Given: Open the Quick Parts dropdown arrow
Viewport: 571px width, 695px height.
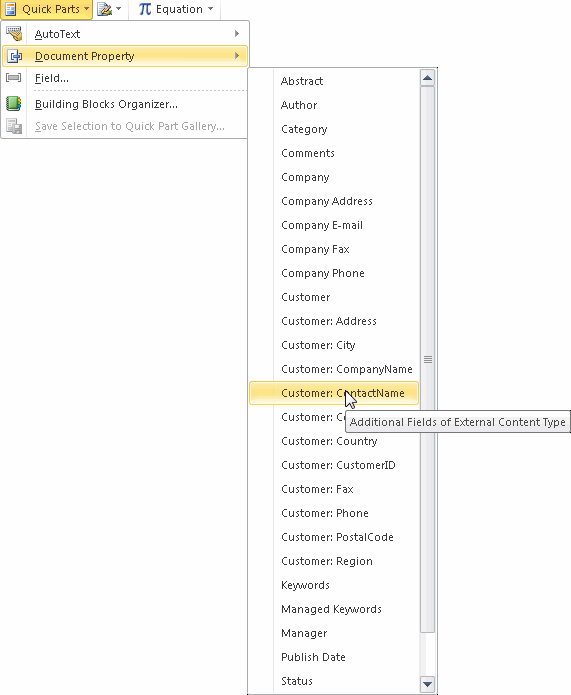Looking at the screenshot, I should click(86, 9).
